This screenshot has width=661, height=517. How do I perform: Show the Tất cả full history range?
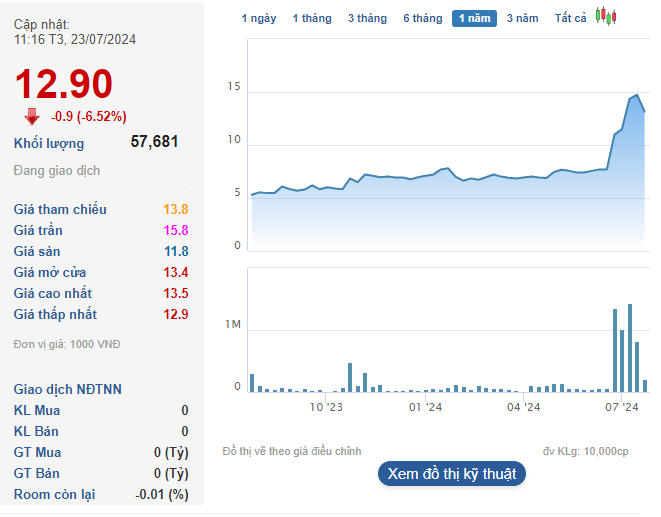coord(570,19)
